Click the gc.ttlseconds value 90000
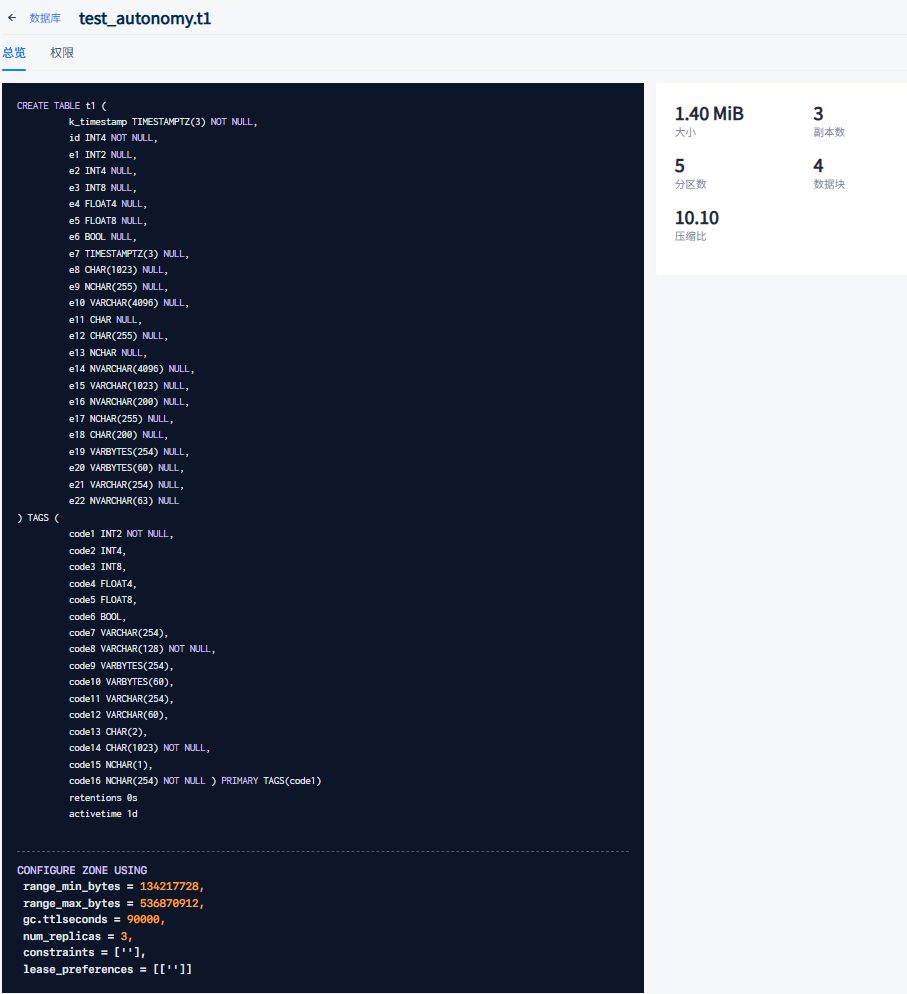 click(x=145, y=919)
